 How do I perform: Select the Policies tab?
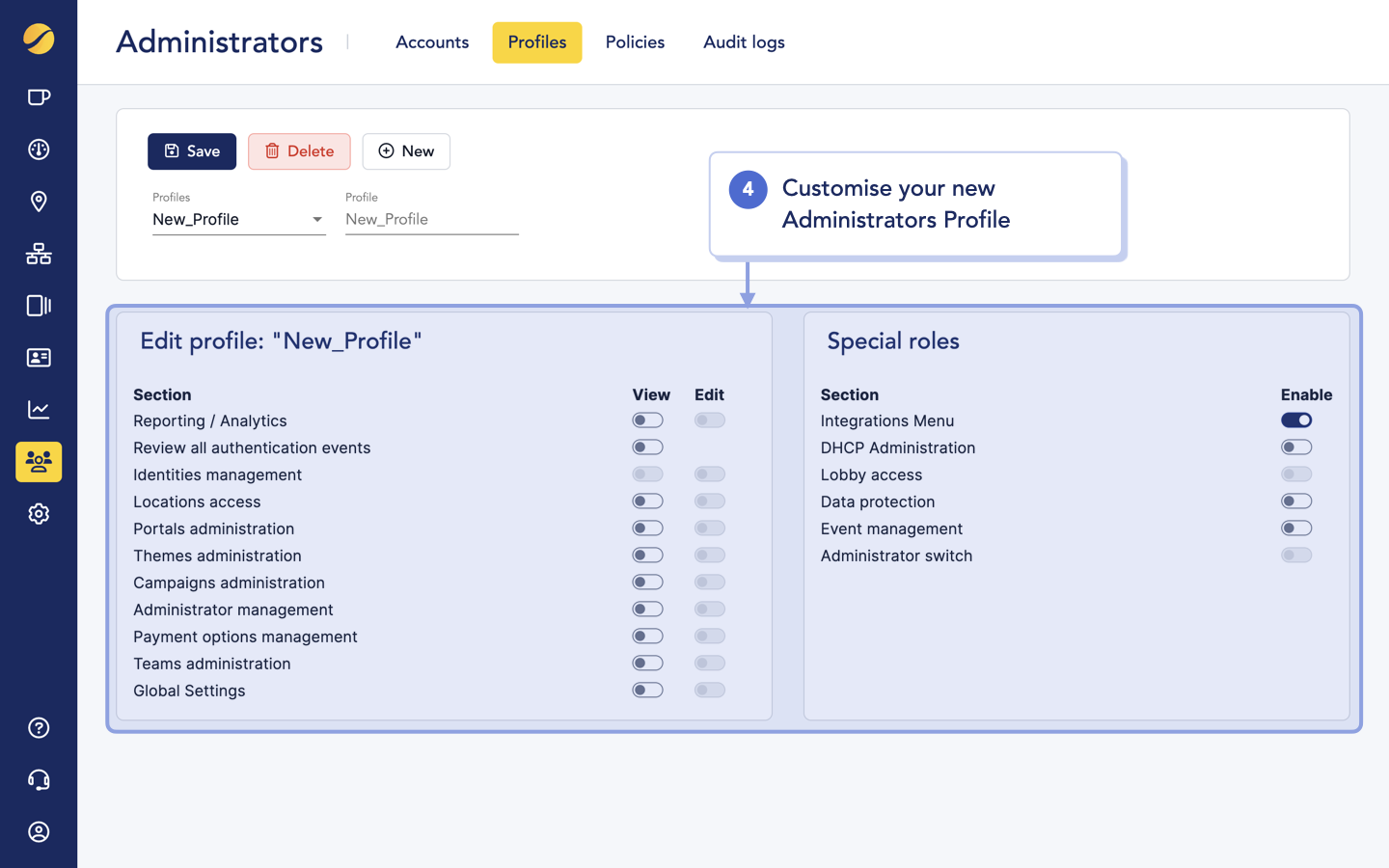(635, 42)
